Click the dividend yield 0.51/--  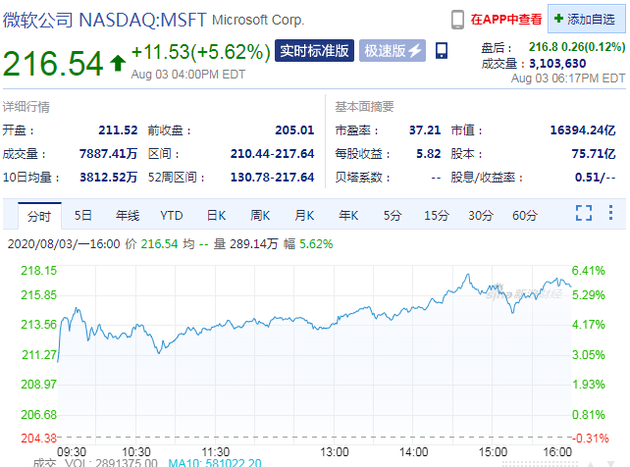point(595,177)
